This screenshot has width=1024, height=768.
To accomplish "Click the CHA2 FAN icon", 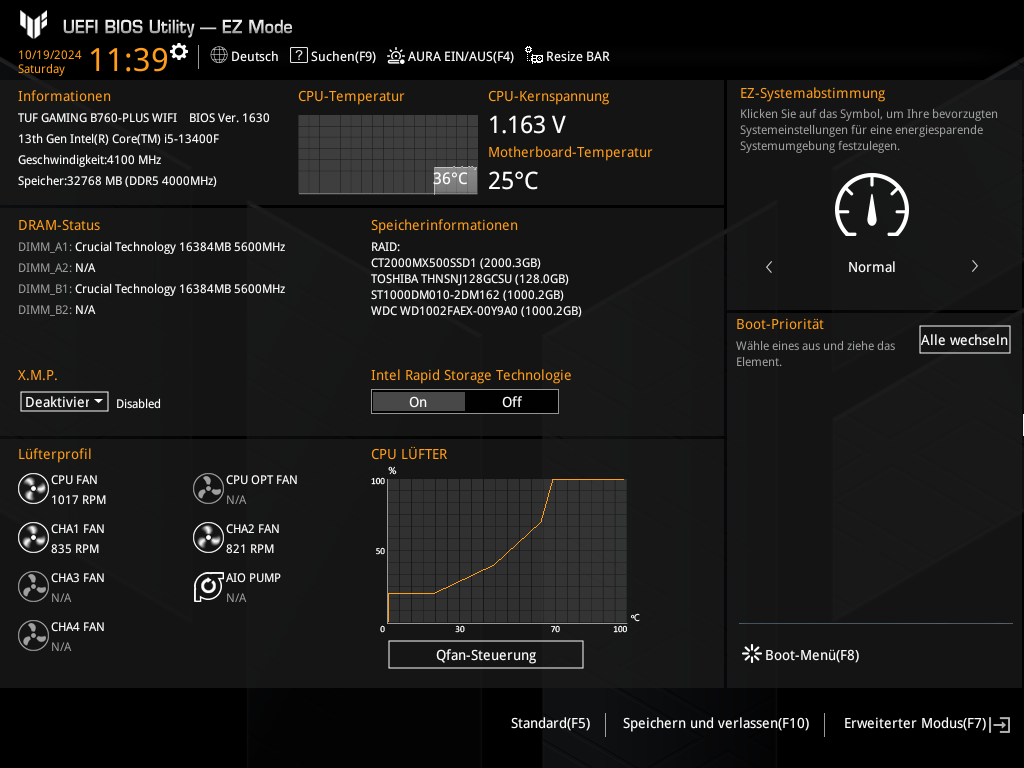I will point(208,537).
